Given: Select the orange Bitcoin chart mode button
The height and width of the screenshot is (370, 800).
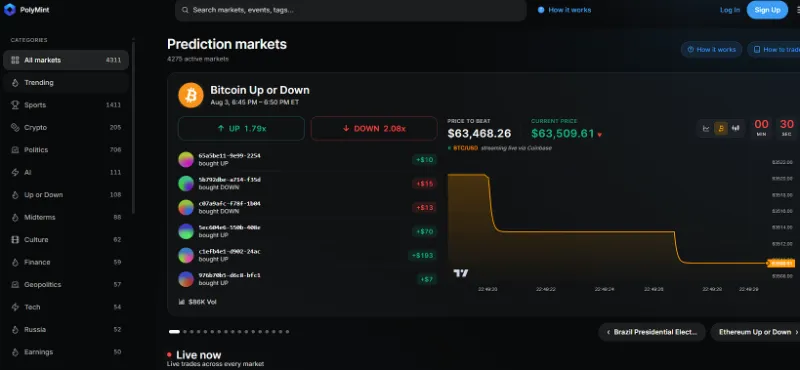Looking at the screenshot, I should [x=720, y=128].
